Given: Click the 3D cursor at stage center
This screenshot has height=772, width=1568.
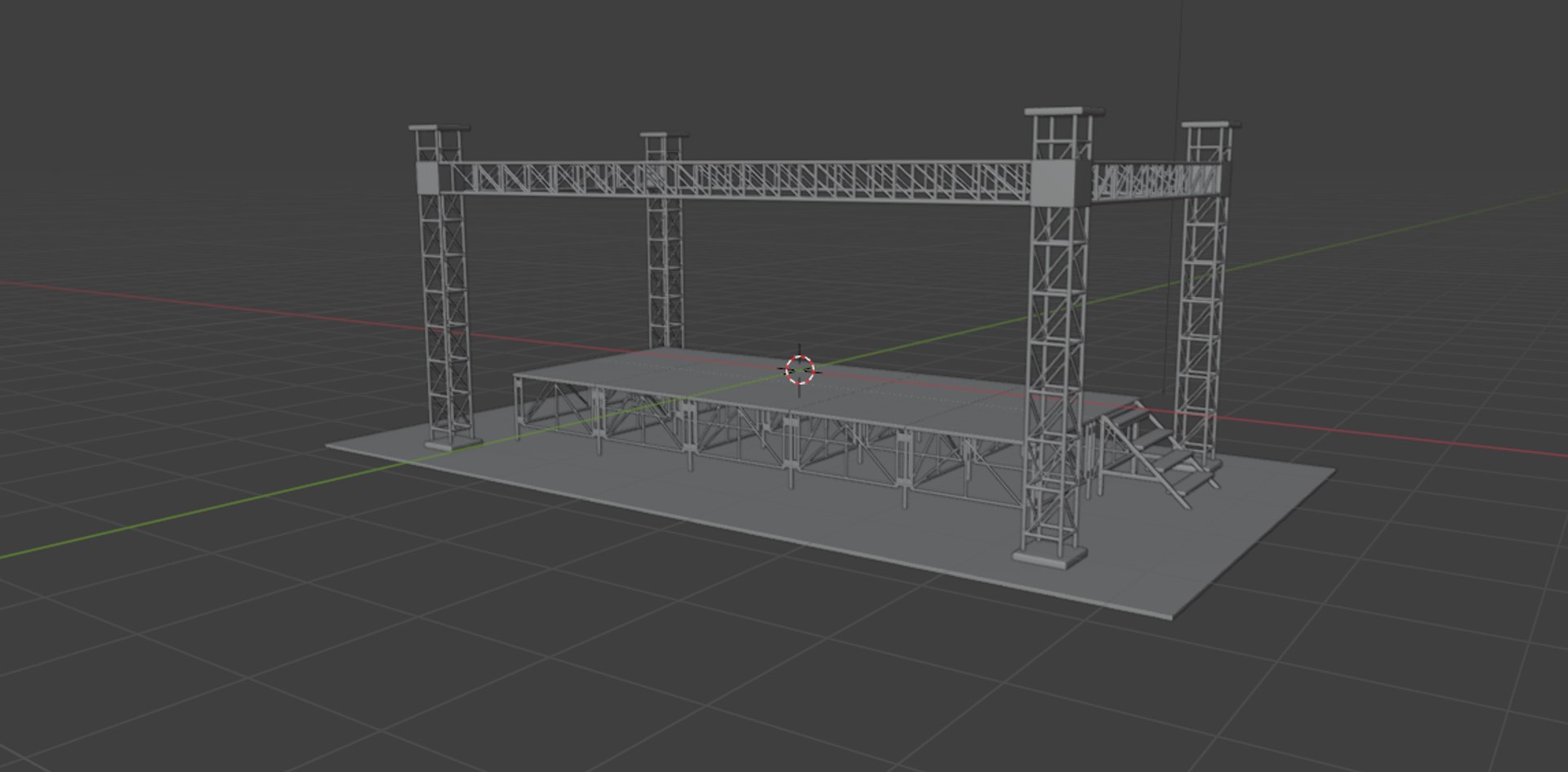Looking at the screenshot, I should [800, 370].
